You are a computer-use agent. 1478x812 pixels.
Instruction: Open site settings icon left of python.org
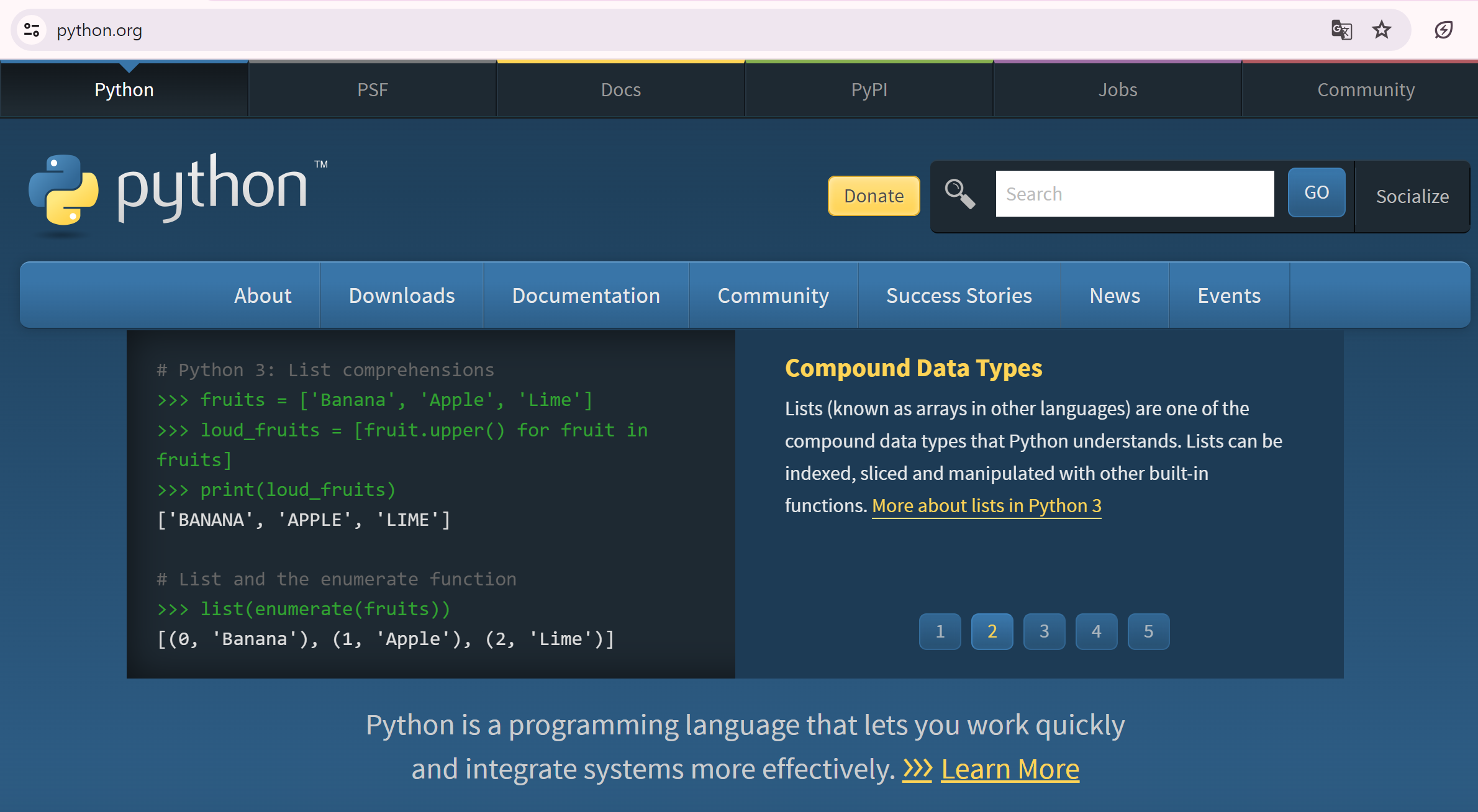tap(32, 30)
